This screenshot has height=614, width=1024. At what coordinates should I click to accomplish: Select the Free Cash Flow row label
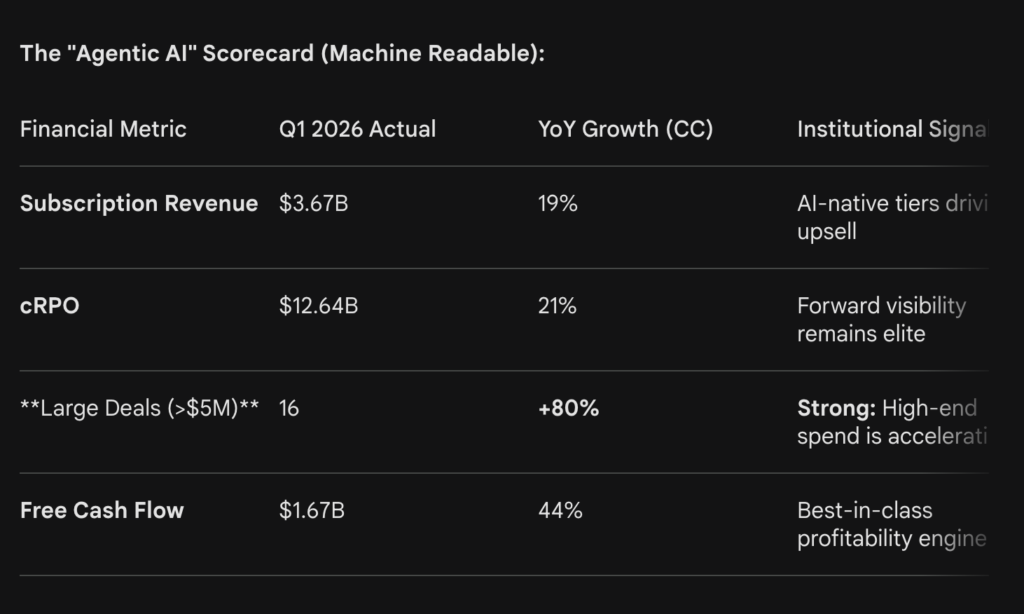(x=102, y=510)
